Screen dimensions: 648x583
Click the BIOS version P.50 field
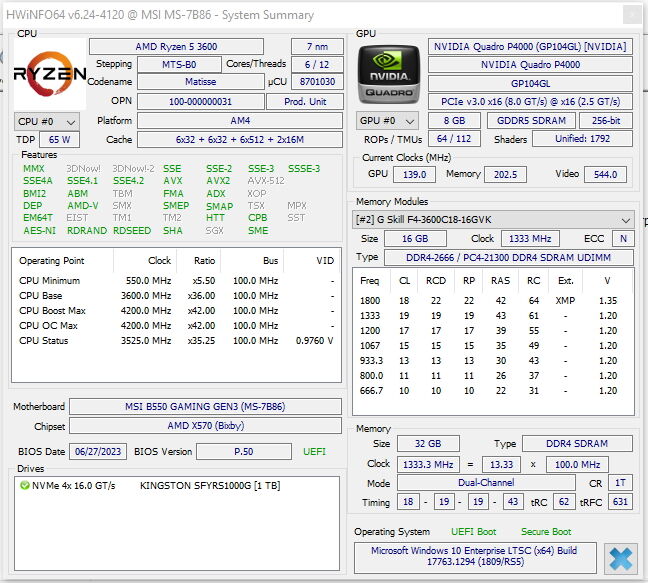pos(244,452)
